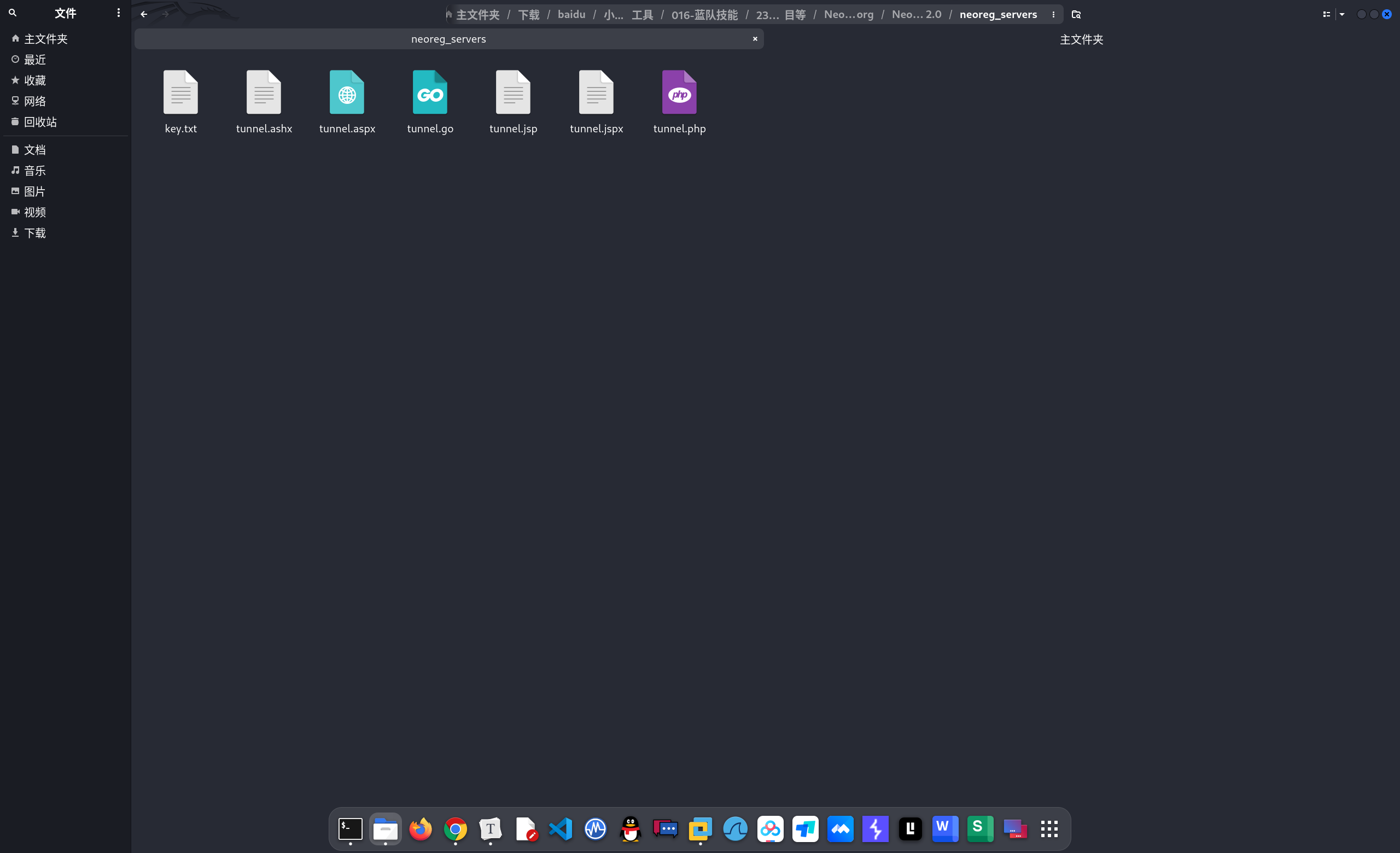Close the neoreg_servers tab
This screenshot has width=1400, height=853.
coord(755,39)
